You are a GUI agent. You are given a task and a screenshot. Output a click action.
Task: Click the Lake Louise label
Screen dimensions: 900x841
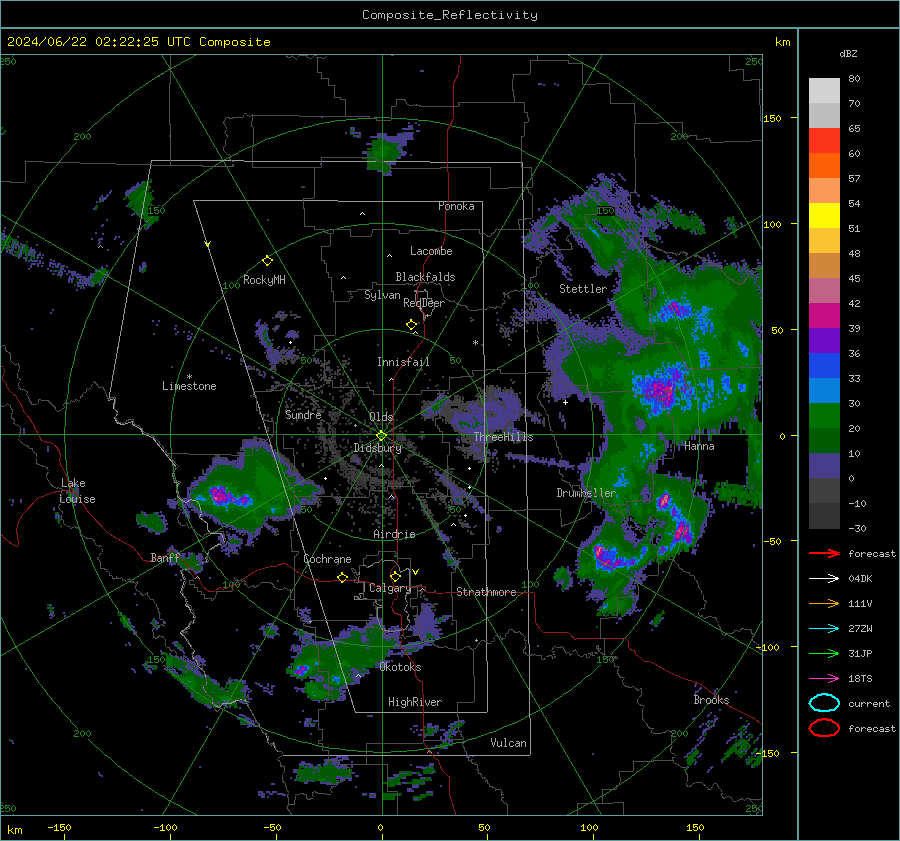[x=78, y=491]
